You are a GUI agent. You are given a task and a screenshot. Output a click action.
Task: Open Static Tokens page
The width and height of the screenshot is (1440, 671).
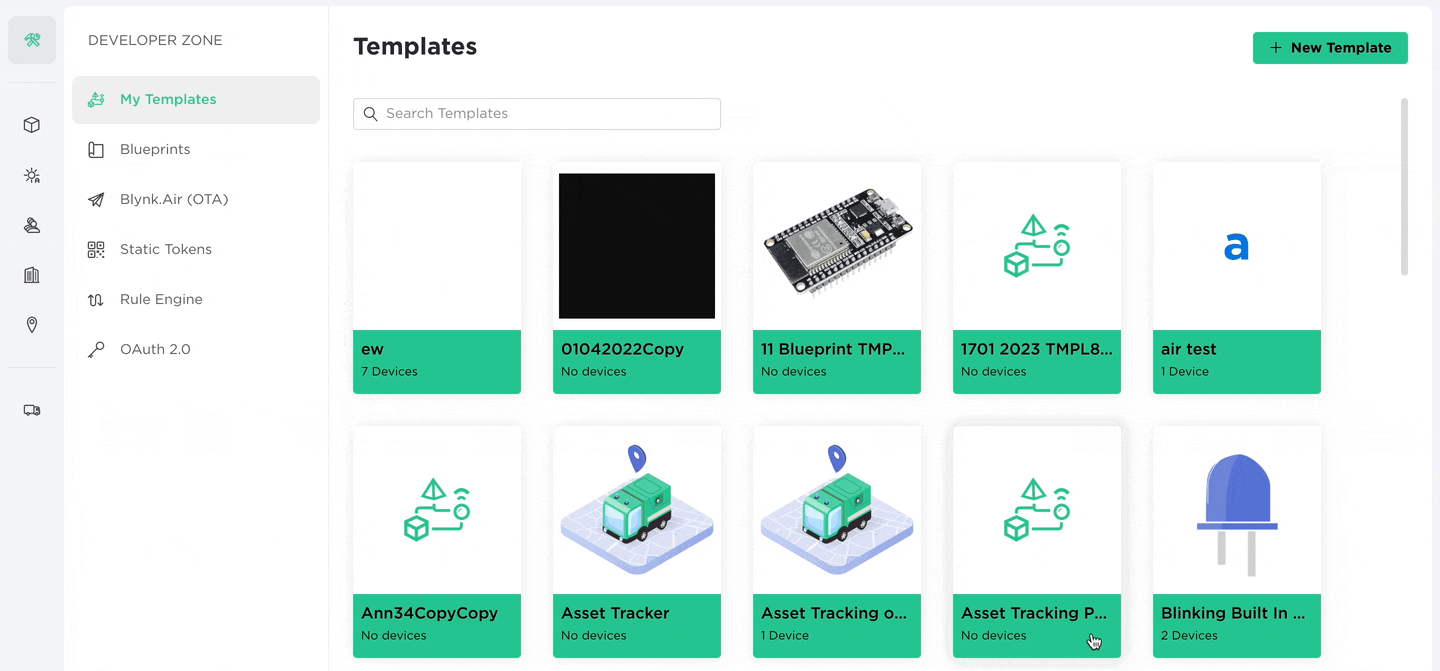point(166,250)
